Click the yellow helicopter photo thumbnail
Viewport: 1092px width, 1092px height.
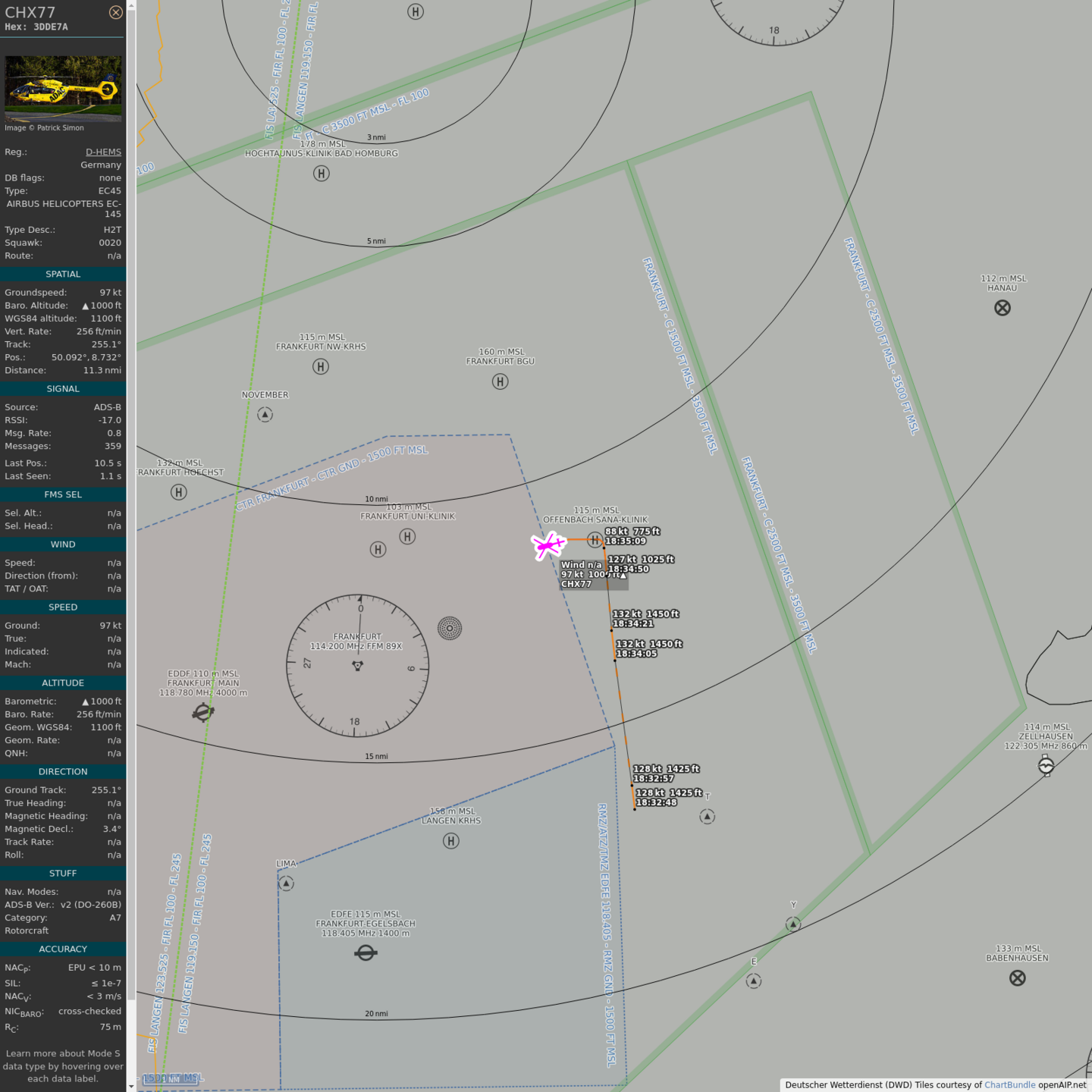[63, 88]
